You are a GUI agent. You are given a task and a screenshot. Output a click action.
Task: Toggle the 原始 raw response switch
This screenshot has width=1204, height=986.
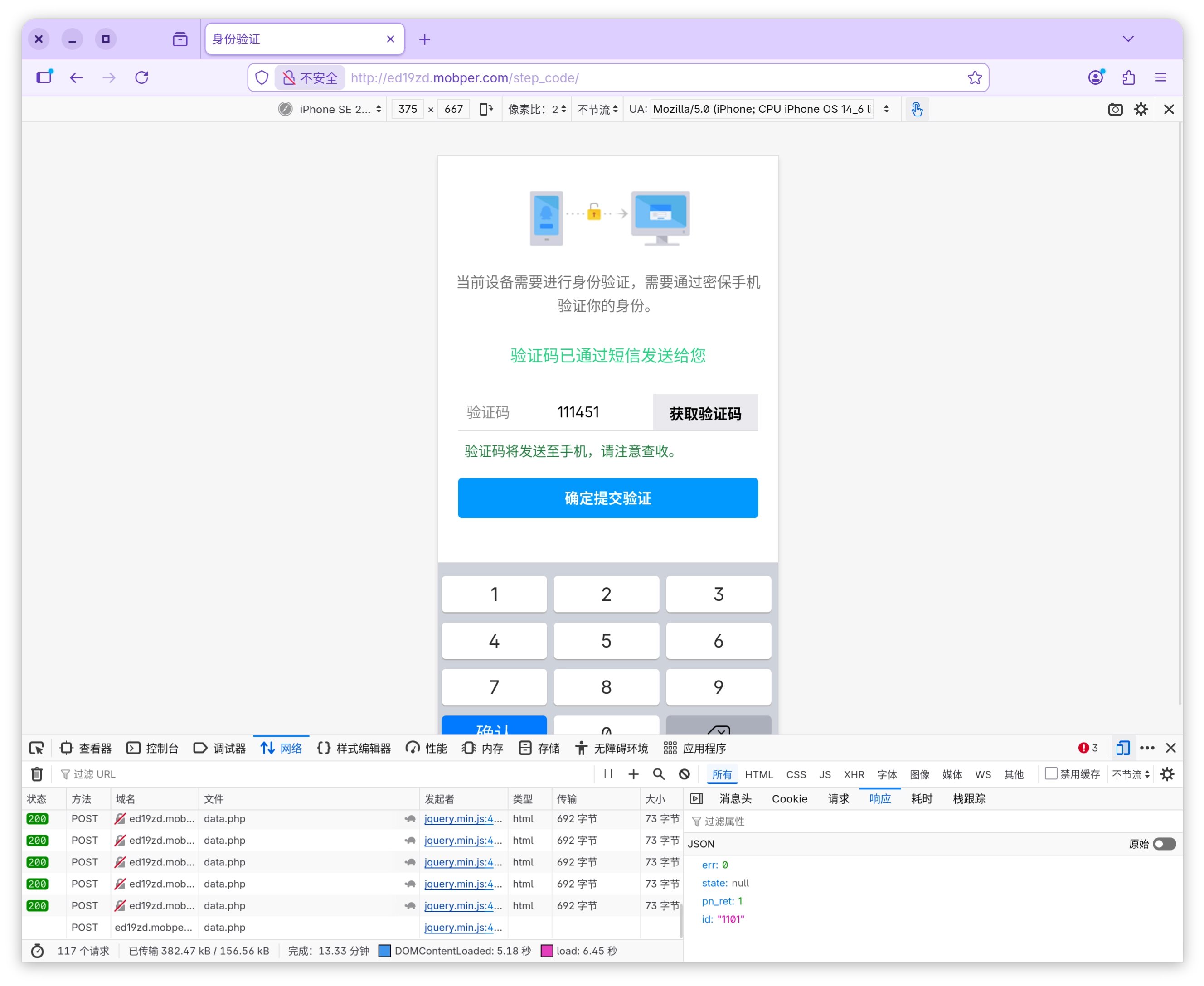pyautogui.click(x=1165, y=844)
